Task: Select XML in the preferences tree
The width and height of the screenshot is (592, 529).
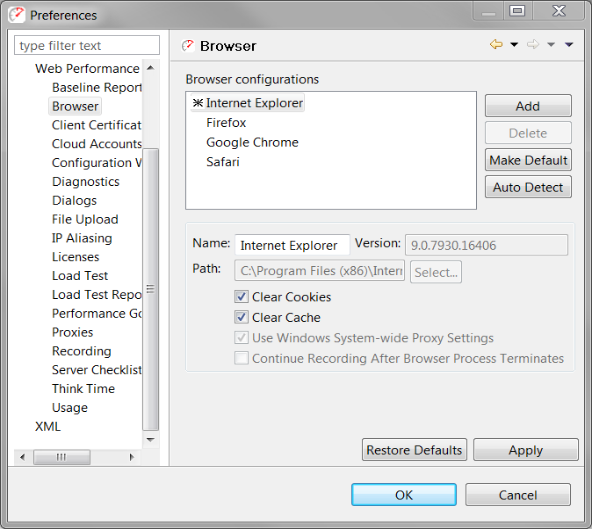Action: click(48, 426)
